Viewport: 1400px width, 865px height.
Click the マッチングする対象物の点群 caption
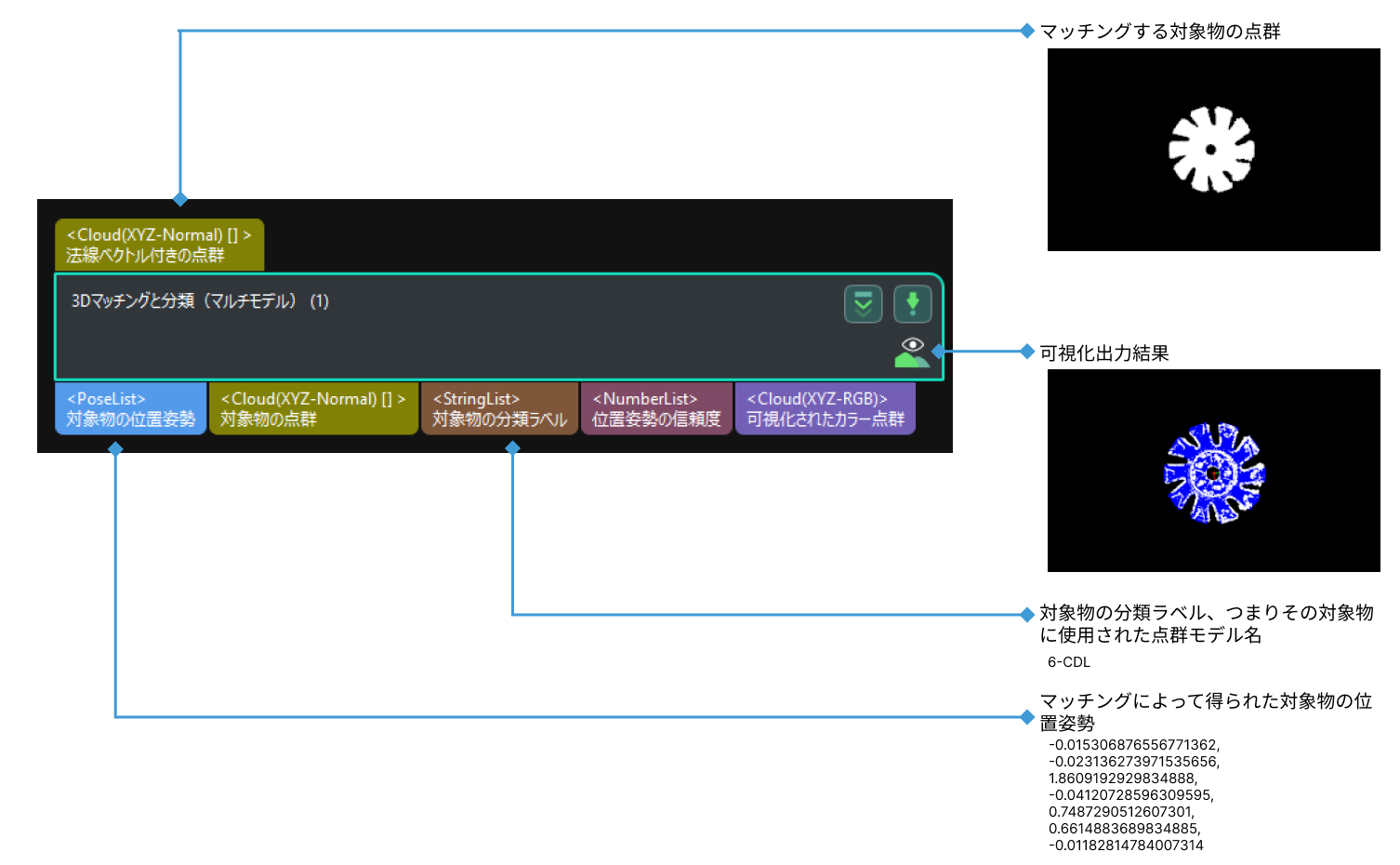(1159, 32)
